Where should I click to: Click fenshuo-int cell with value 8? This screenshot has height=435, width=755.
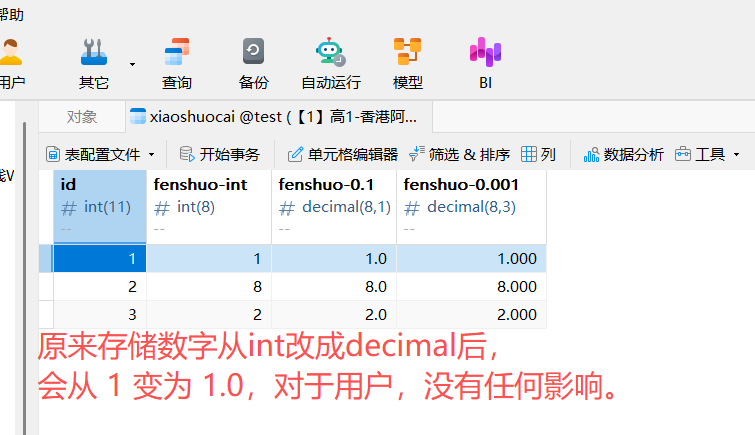(x=209, y=287)
